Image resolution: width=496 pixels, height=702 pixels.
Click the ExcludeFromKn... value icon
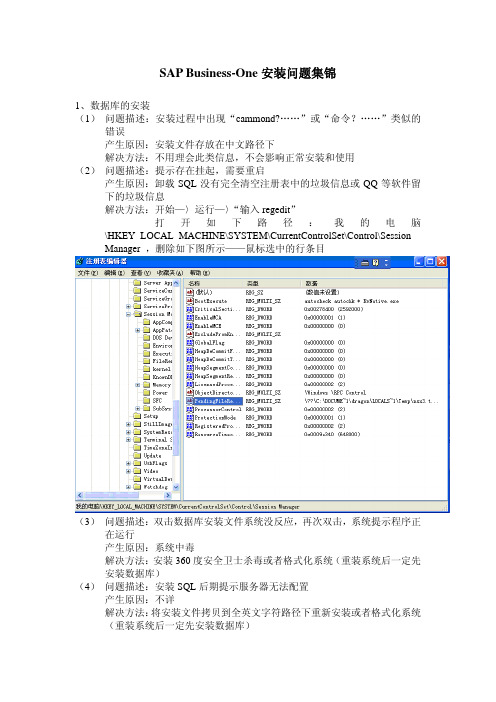coord(190,334)
